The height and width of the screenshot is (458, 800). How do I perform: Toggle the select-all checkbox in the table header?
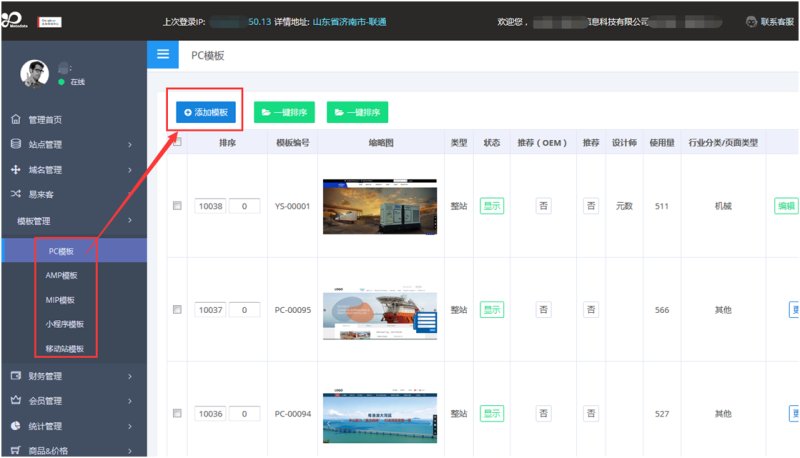(177, 141)
